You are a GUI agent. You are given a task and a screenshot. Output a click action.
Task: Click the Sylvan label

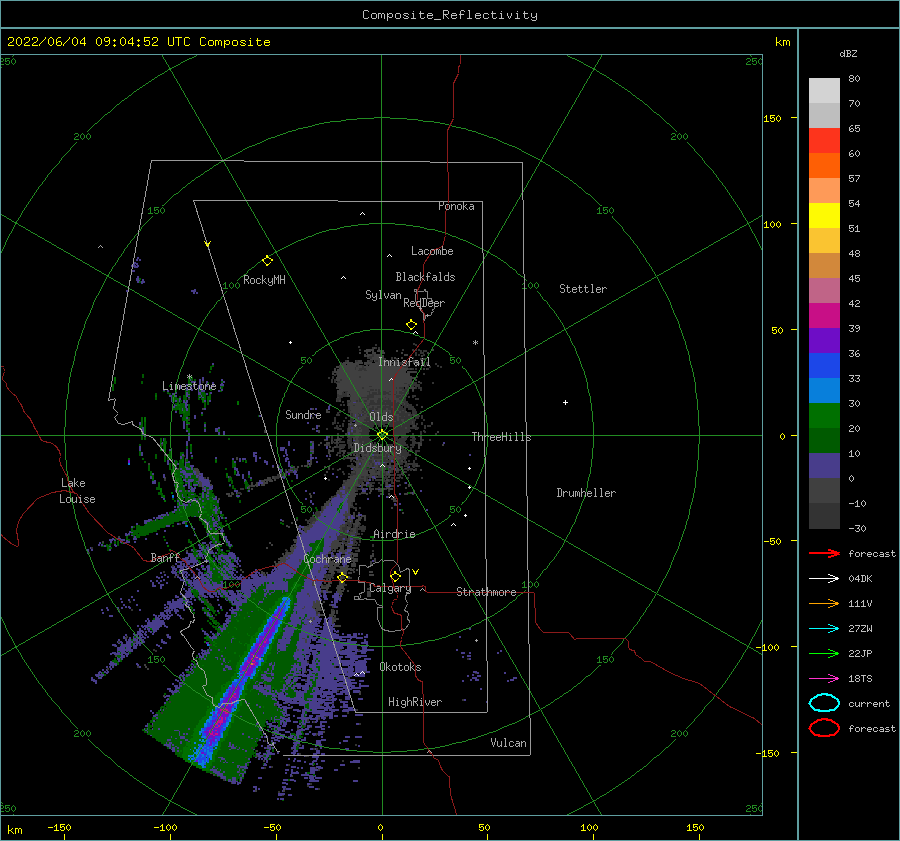click(x=383, y=295)
